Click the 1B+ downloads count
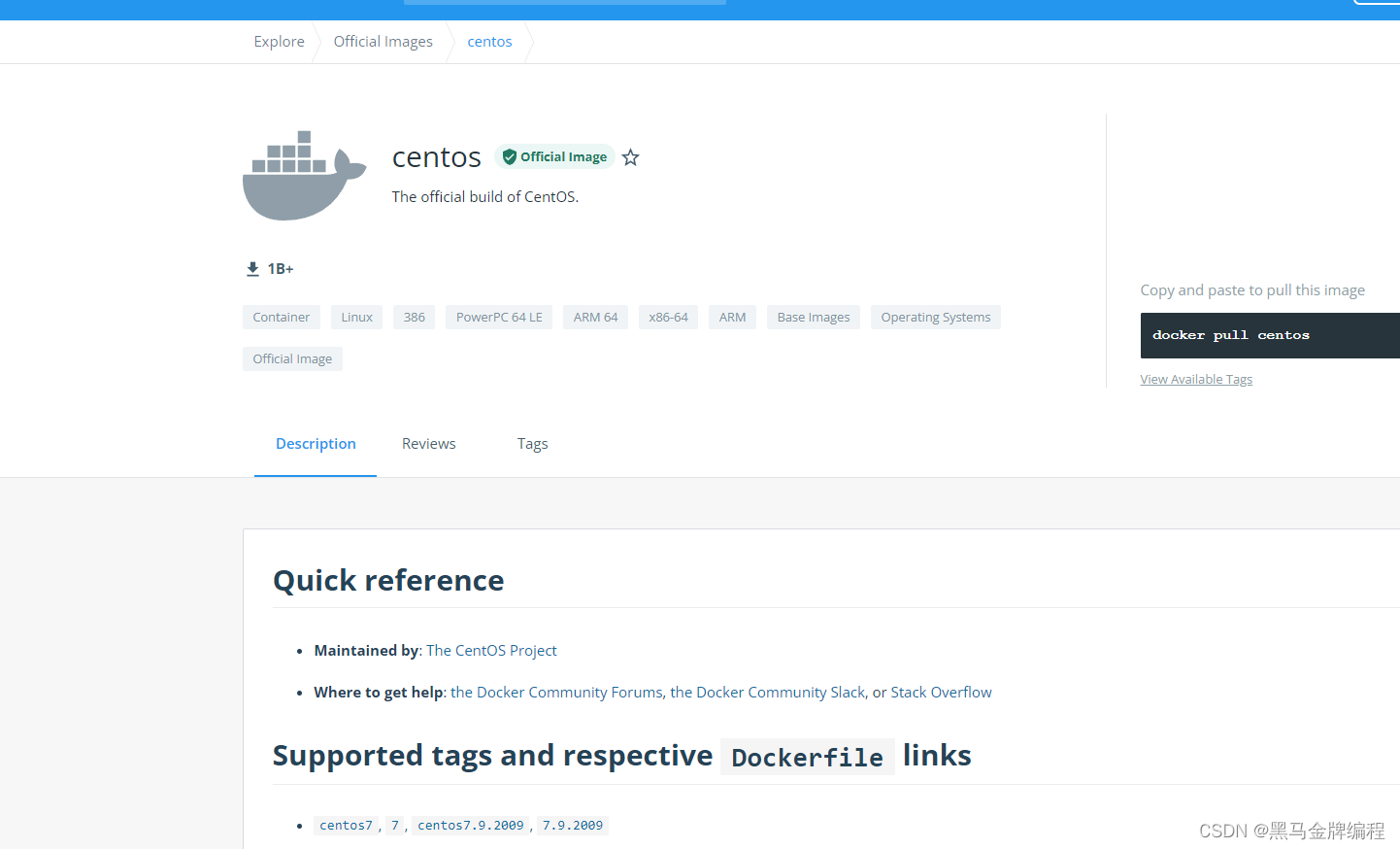 (x=281, y=269)
